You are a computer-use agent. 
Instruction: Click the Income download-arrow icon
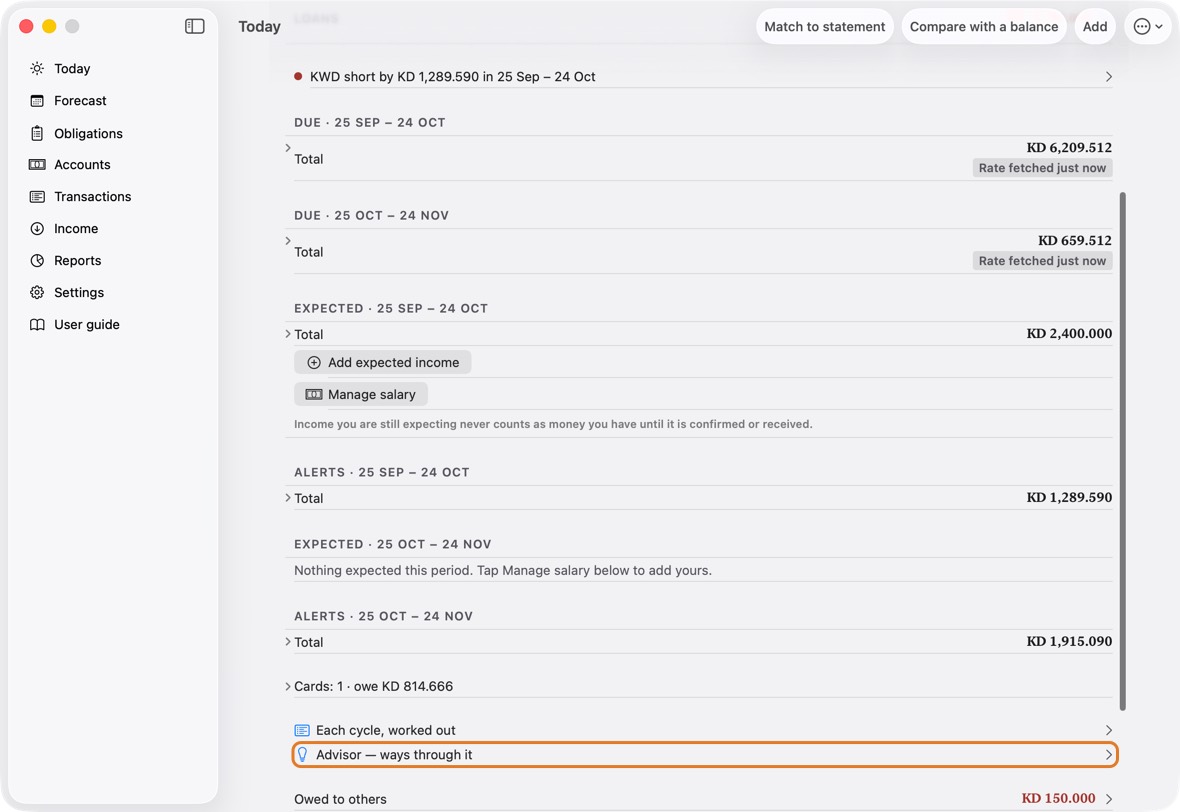(37, 229)
